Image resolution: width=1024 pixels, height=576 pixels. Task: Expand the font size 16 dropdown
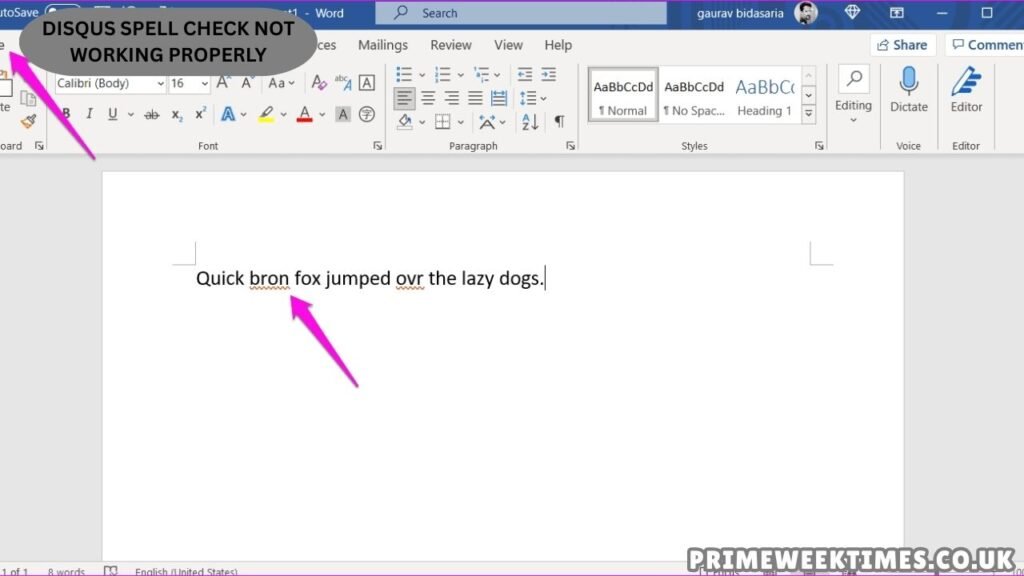[x=204, y=84]
